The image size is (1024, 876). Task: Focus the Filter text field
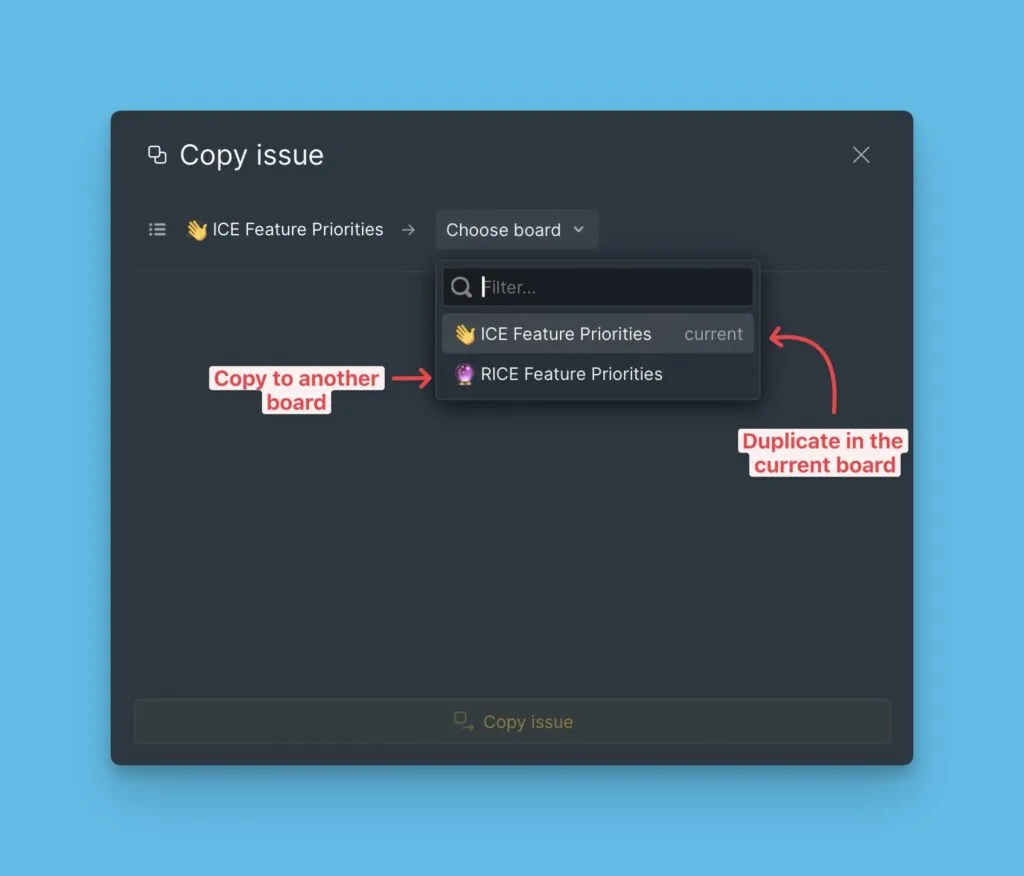point(598,287)
